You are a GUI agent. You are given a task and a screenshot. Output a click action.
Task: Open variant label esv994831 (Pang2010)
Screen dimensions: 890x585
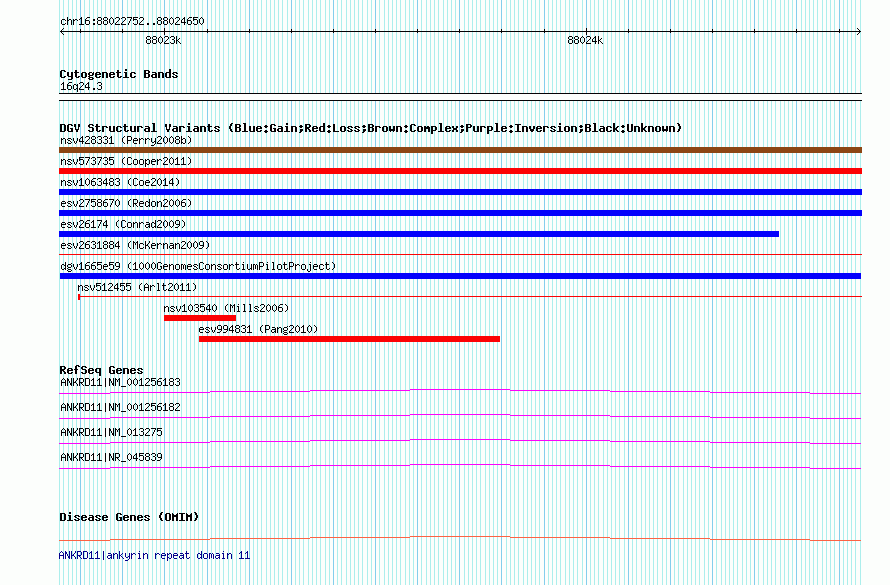258,329
